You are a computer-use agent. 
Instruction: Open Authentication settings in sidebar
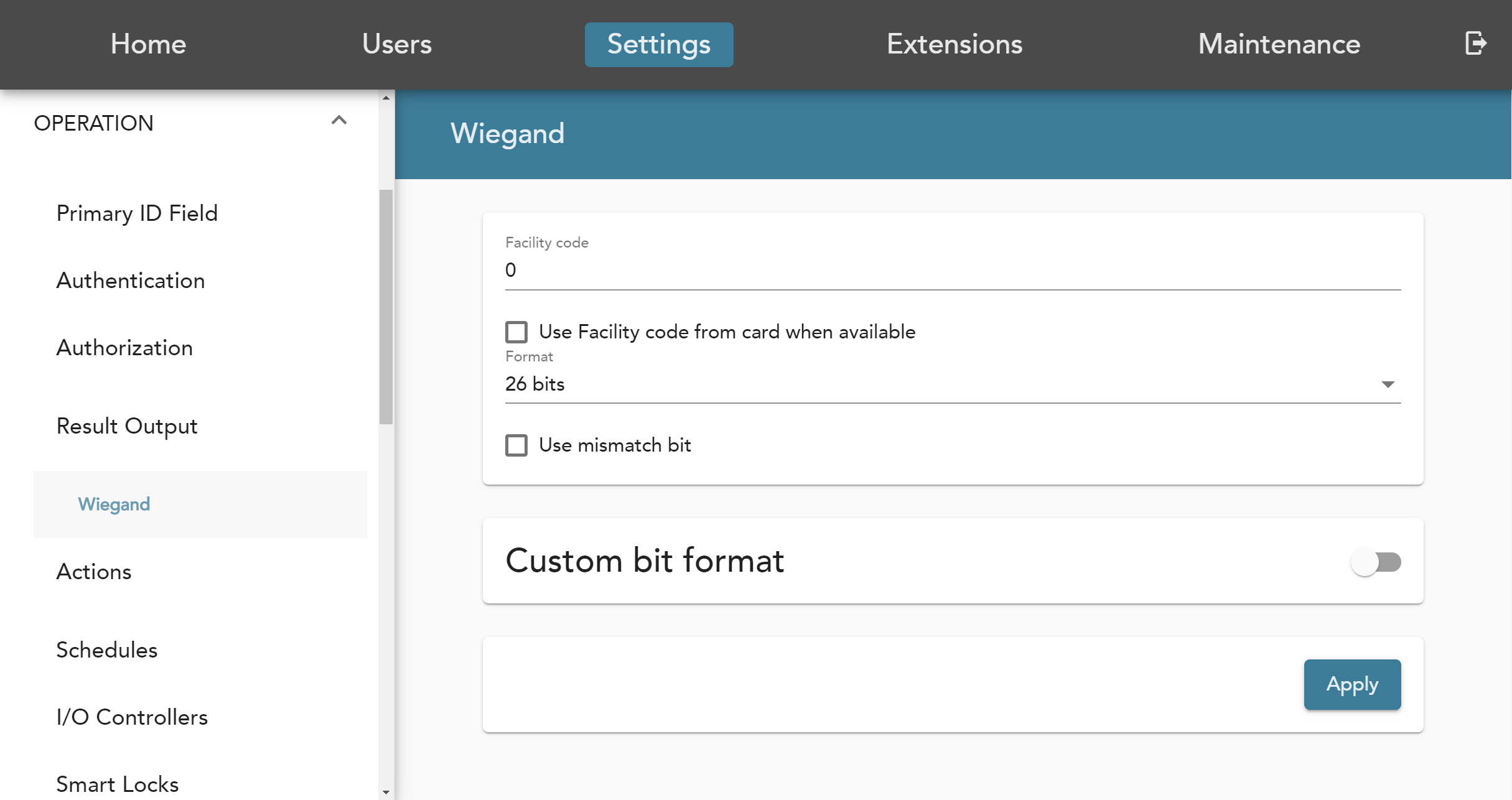coord(131,281)
